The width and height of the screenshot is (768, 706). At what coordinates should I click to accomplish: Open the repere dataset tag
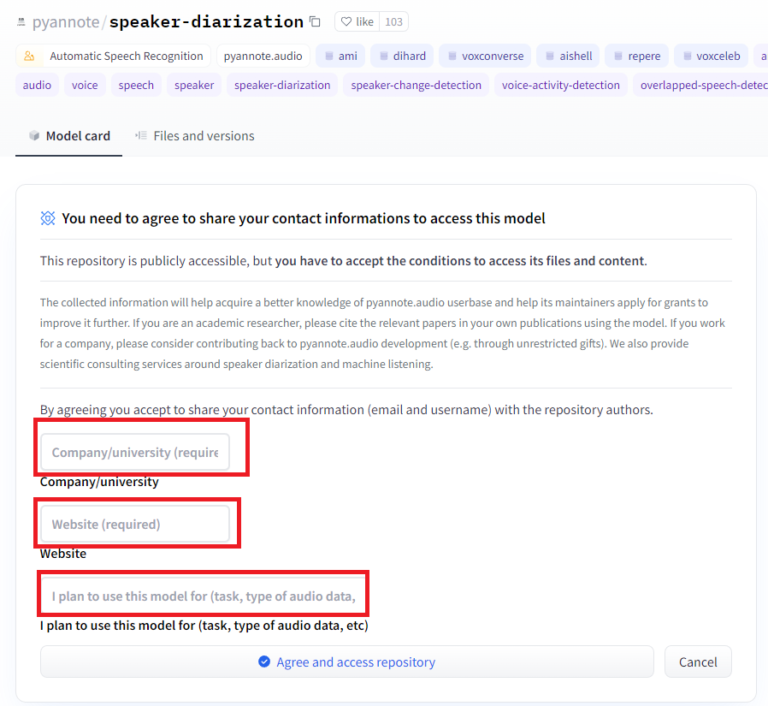pyautogui.click(x=636, y=56)
